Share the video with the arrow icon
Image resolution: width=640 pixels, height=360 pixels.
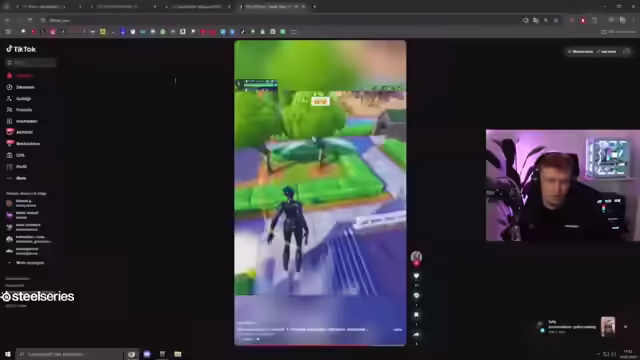click(416, 334)
